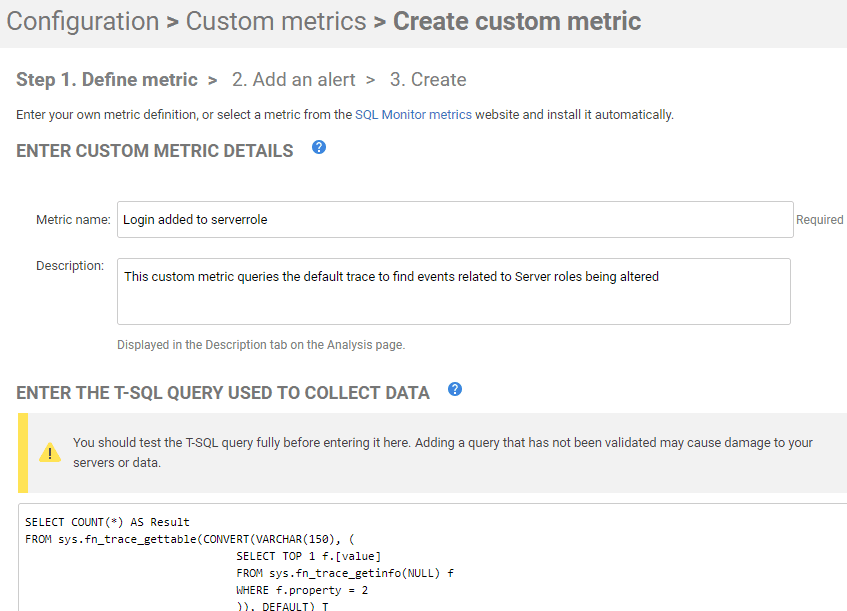Open the SQL Monitor metrics link
847x611 pixels.
click(x=413, y=115)
